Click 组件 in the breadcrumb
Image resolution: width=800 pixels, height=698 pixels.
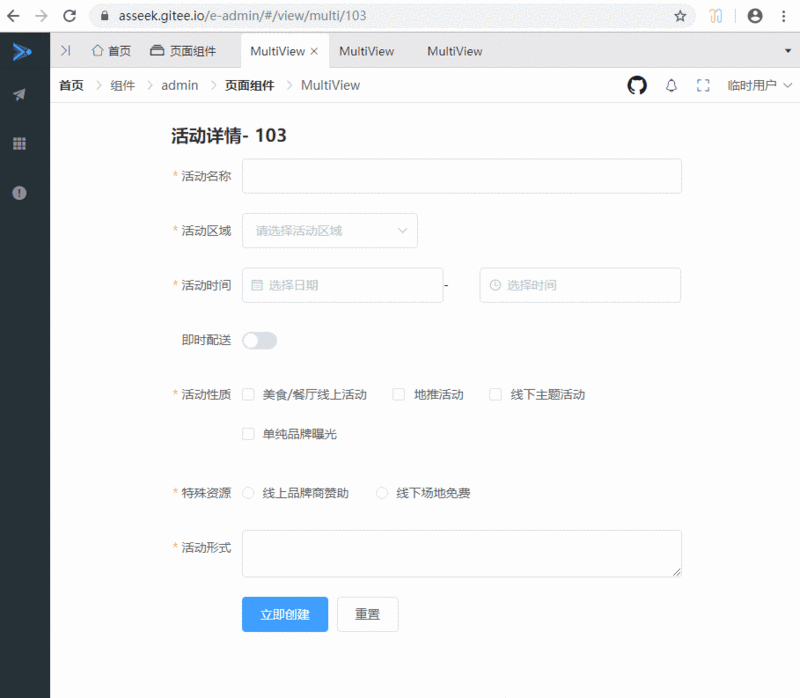[122, 85]
